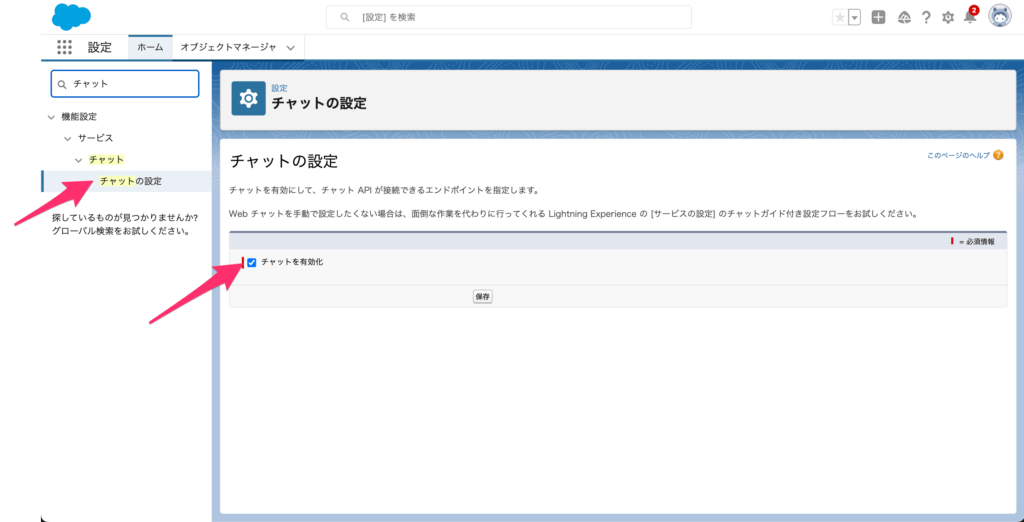This screenshot has width=1024, height=522.
Task: Open the このページのヘルプ link
Action: pos(958,155)
